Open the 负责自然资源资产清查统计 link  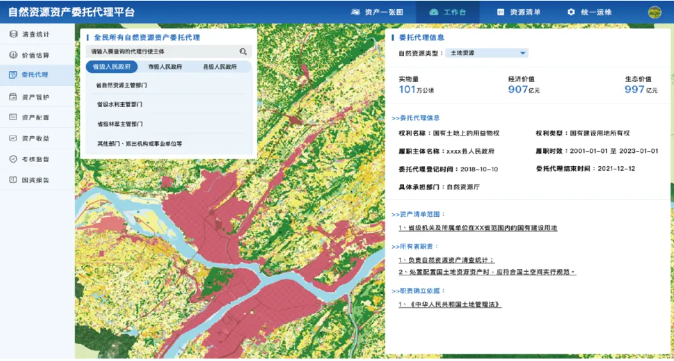447,260
